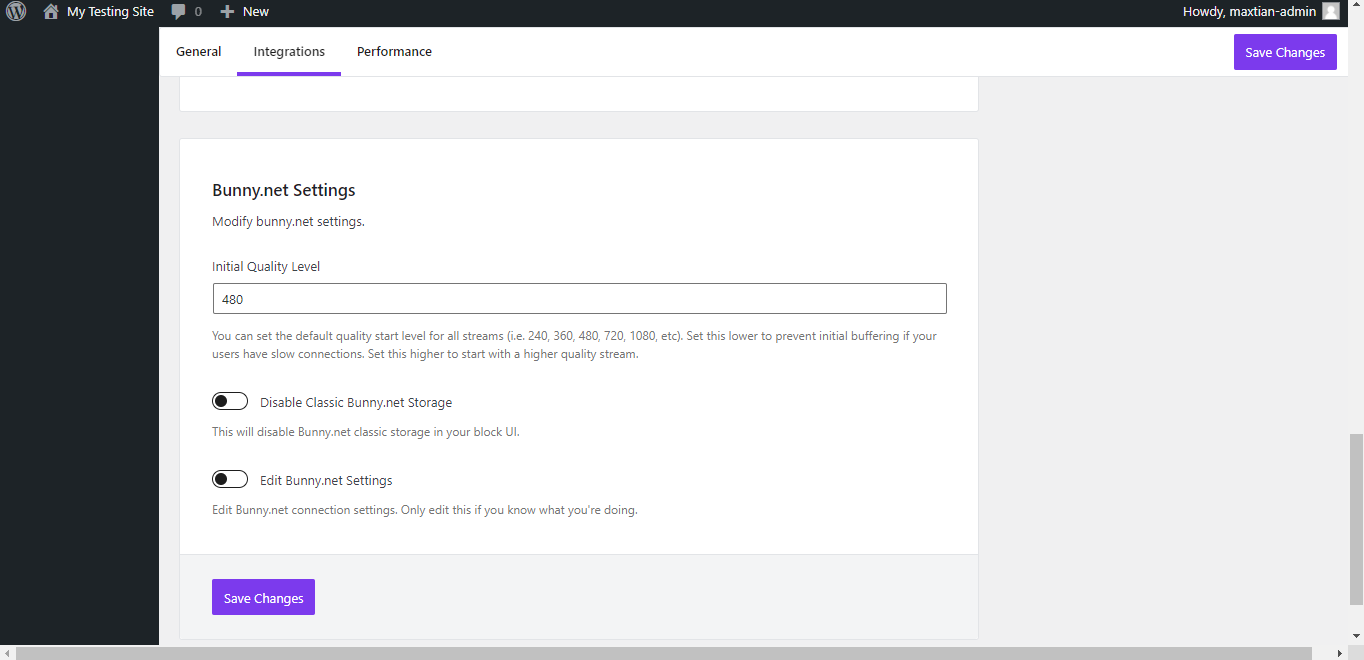Focus the Initial Quality Level field
The width and height of the screenshot is (1364, 660).
point(579,299)
